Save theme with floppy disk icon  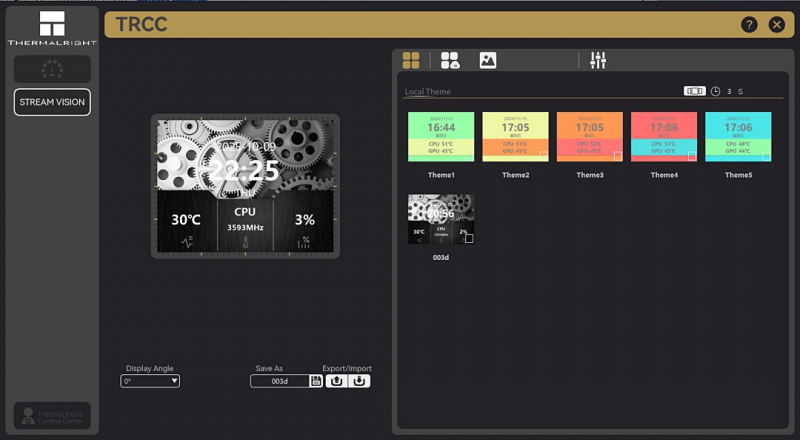tap(316, 381)
